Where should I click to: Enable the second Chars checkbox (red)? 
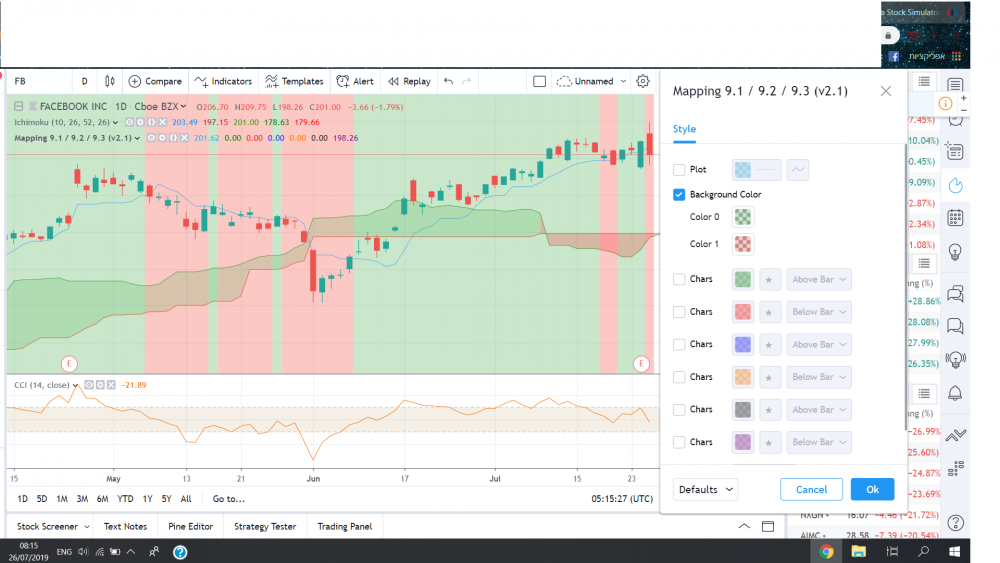coord(679,312)
